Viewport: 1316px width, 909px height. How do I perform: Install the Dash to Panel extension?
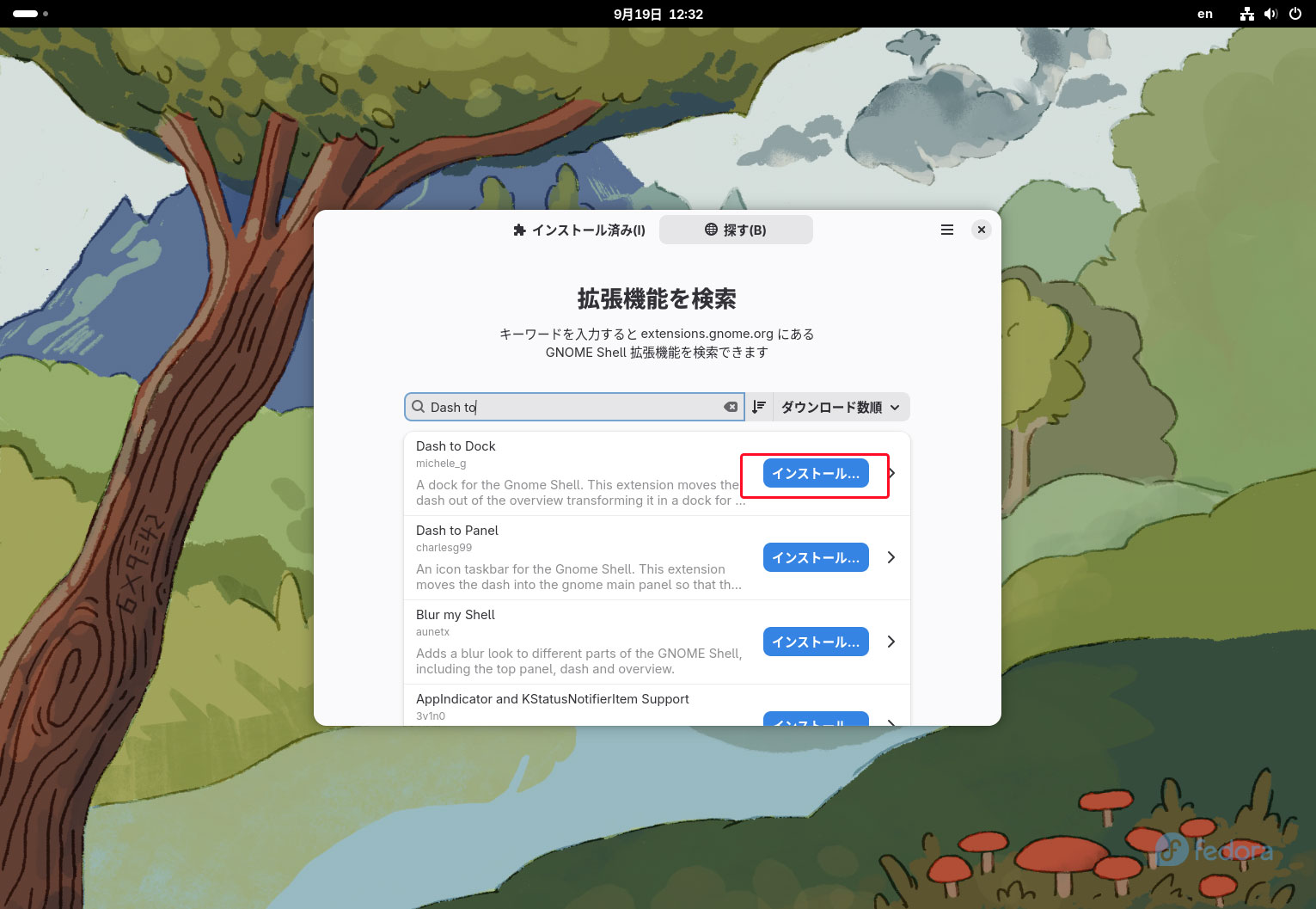(x=816, y=557)
